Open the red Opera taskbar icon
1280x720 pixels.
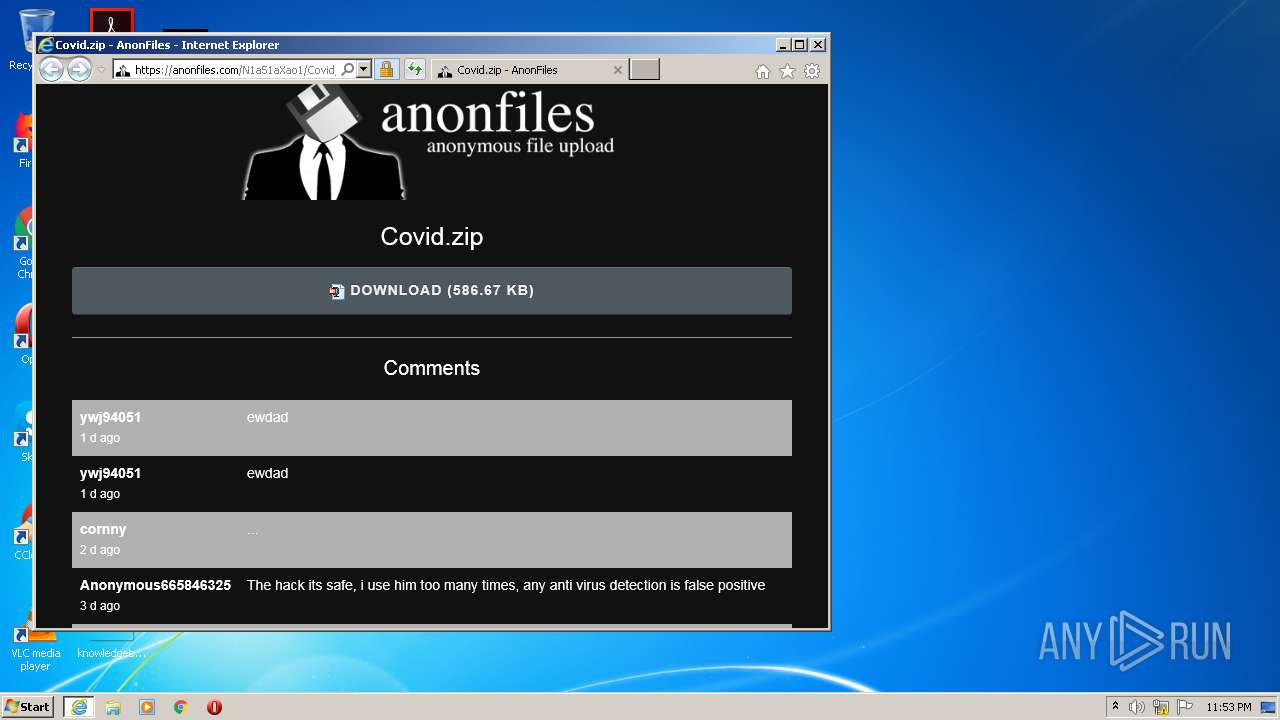coord(214,707)
